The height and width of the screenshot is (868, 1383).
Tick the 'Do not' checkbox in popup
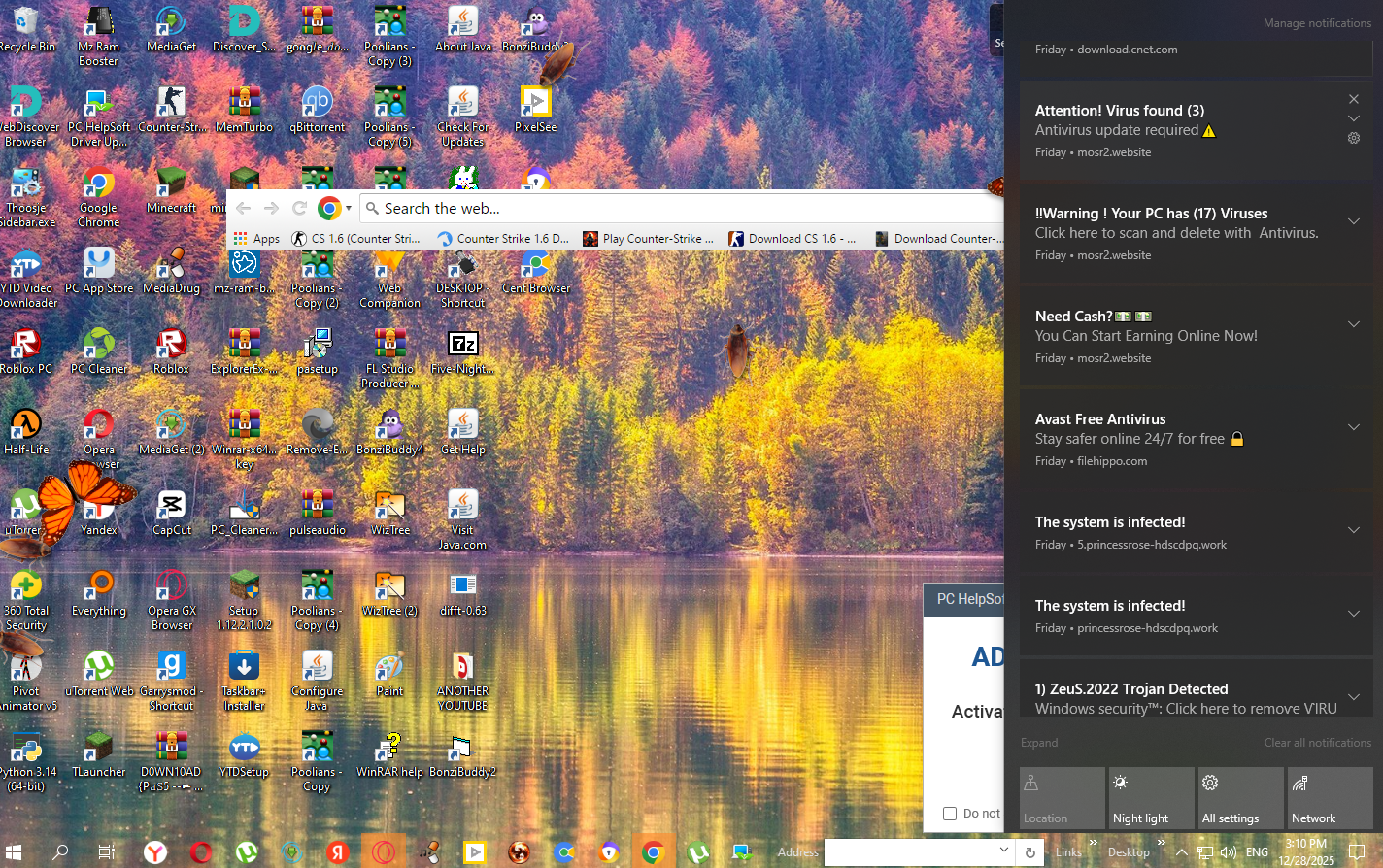coord(950,814)
